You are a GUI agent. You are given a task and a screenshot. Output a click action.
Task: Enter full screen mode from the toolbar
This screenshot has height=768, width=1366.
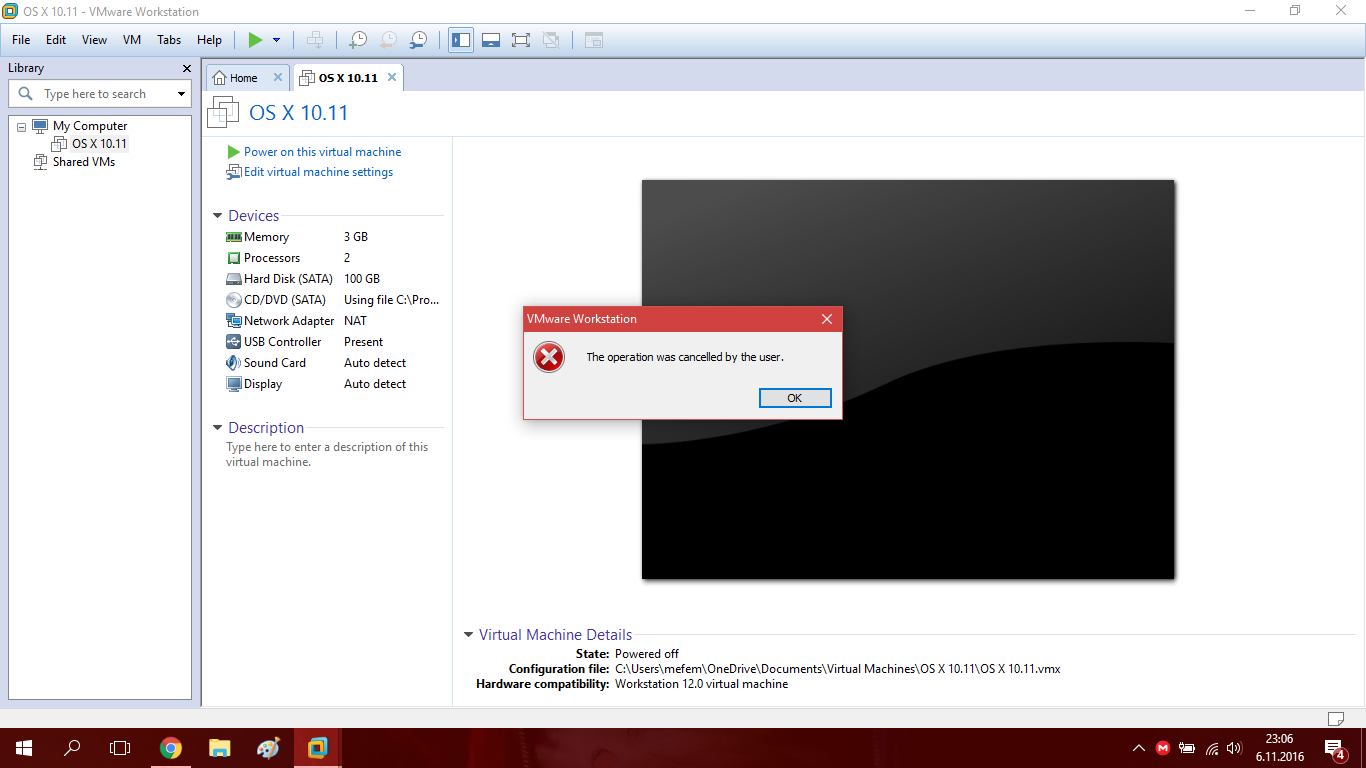[x=520, y=40]
